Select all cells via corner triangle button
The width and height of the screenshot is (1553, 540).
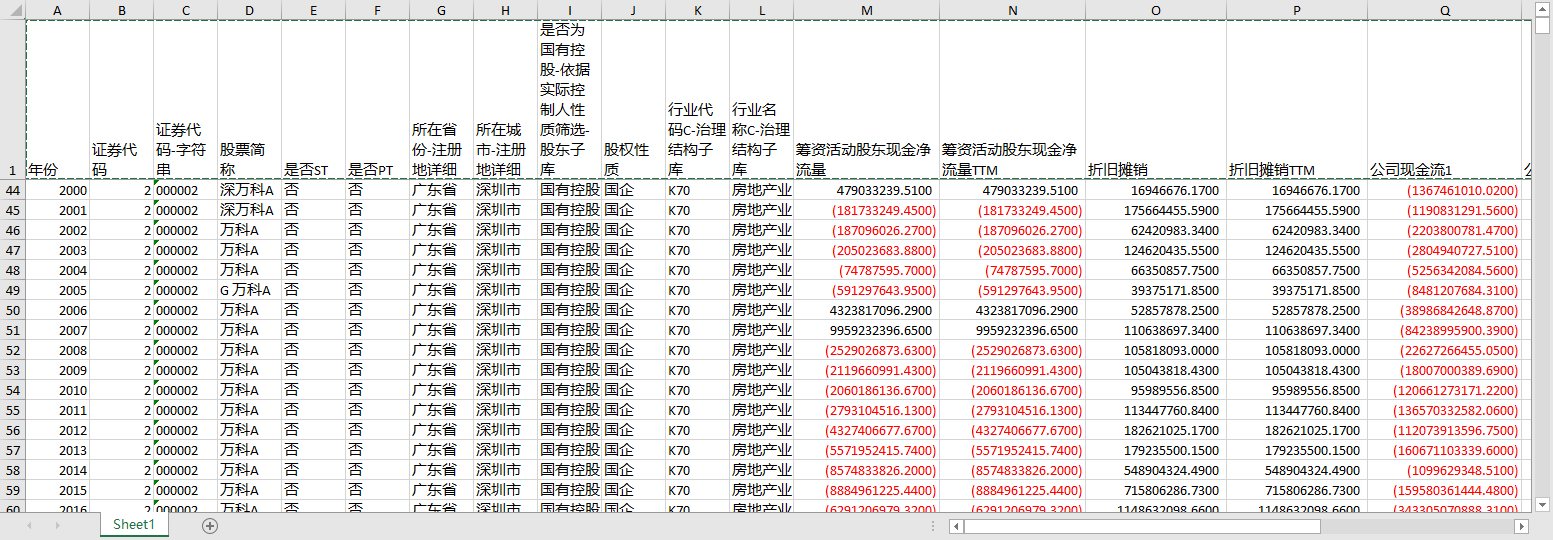point(12,10)
